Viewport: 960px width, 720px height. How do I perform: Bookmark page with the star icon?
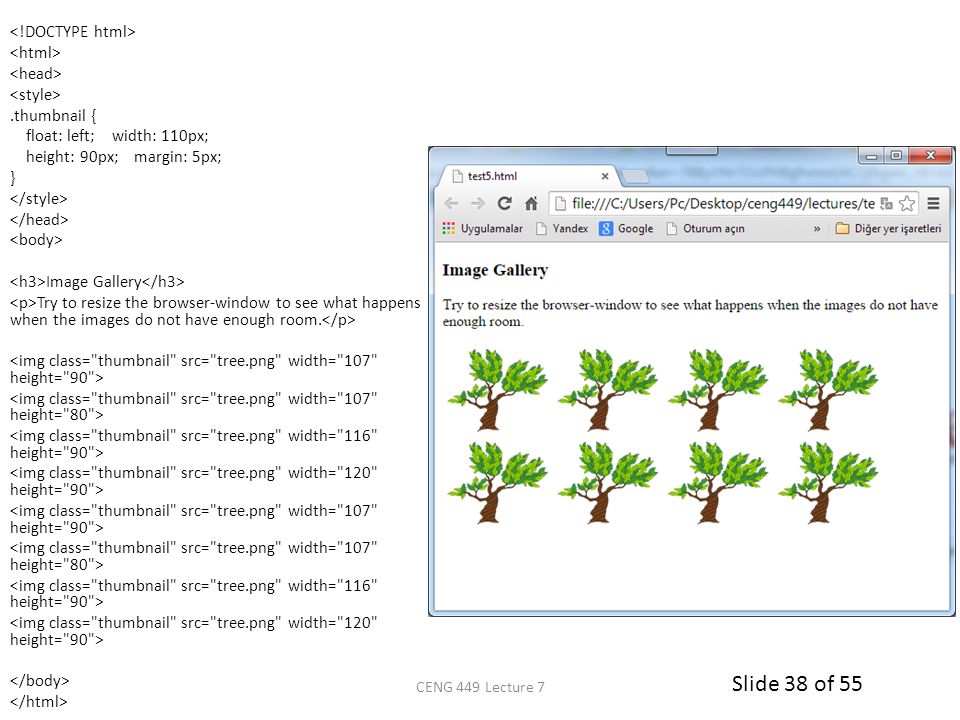907,203
